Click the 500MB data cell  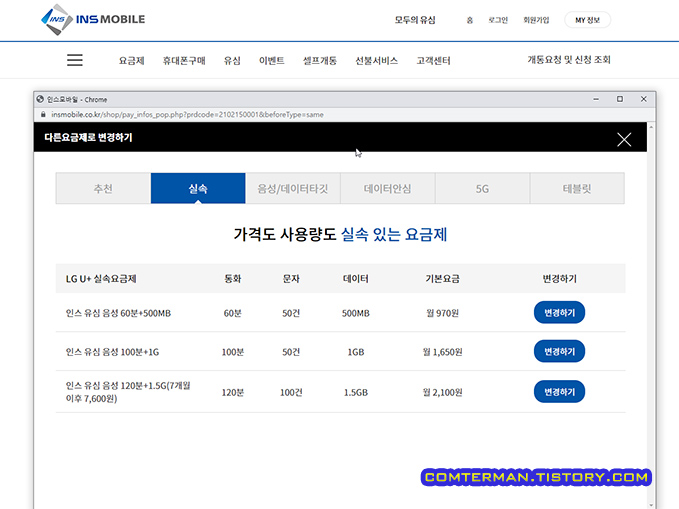coord(356,313)
